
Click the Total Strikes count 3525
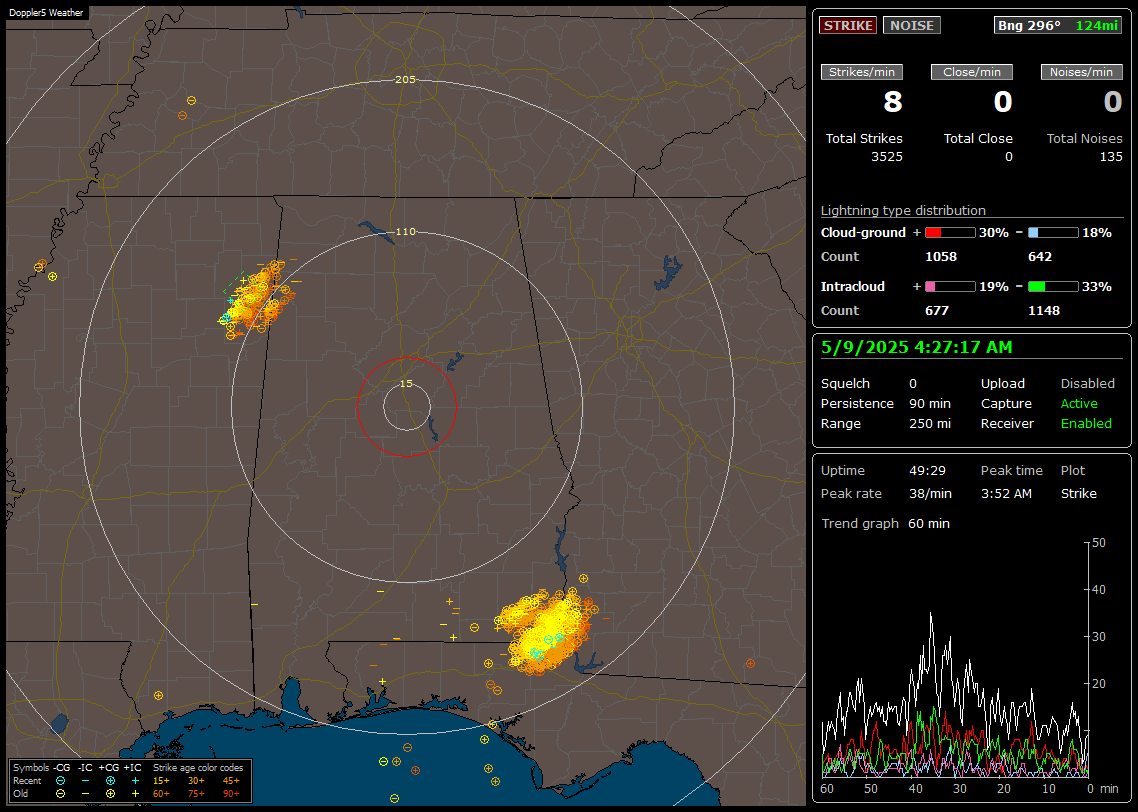tap(887, 157)
